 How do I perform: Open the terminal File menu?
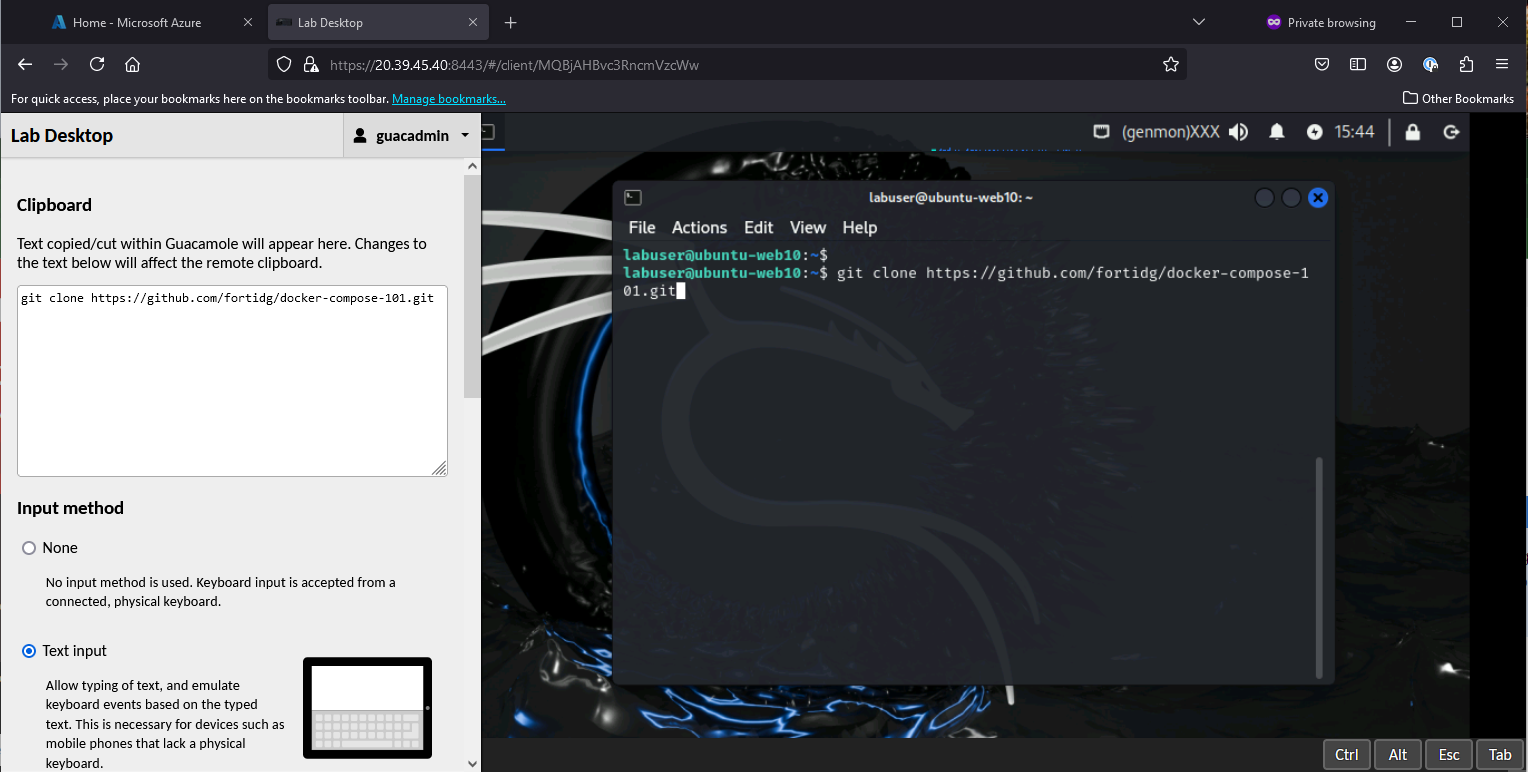coord(642,227)
